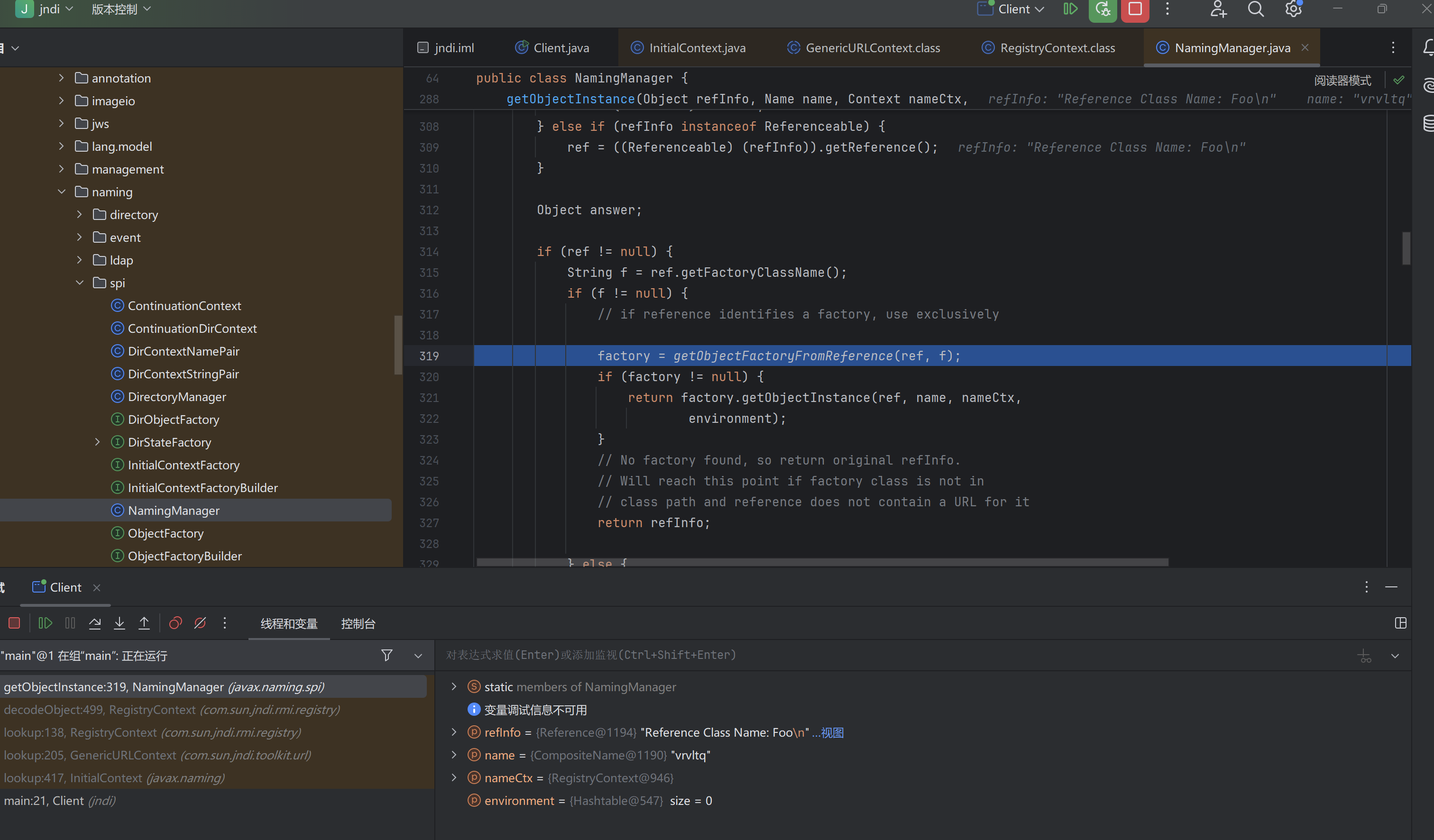Switch to the Console tab in the debugger
This screenshot has width=1434, height=840.
[x=358, y=624]
